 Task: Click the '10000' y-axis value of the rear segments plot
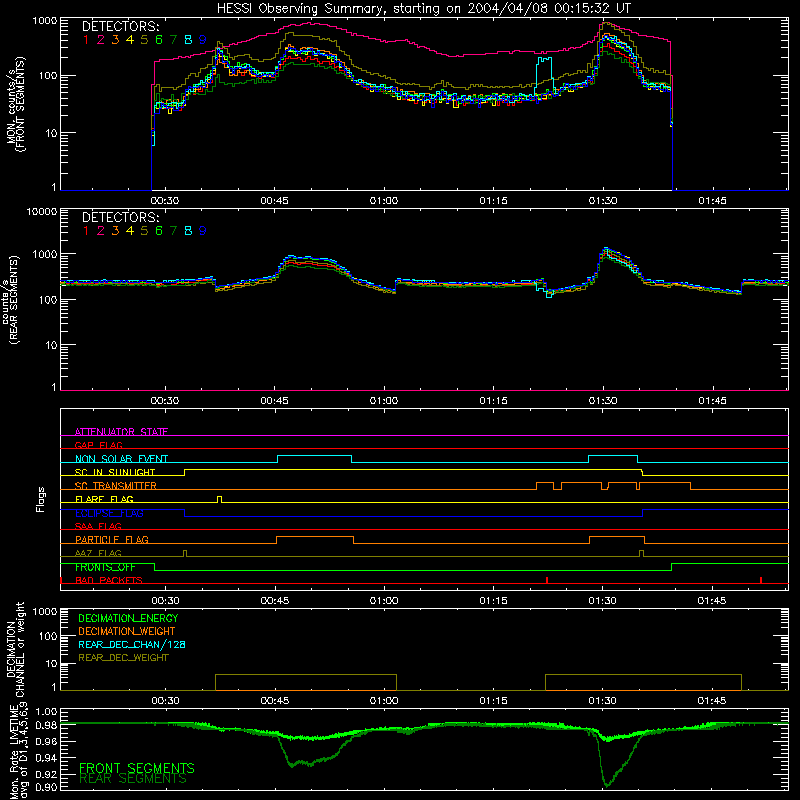pos(42,212)
